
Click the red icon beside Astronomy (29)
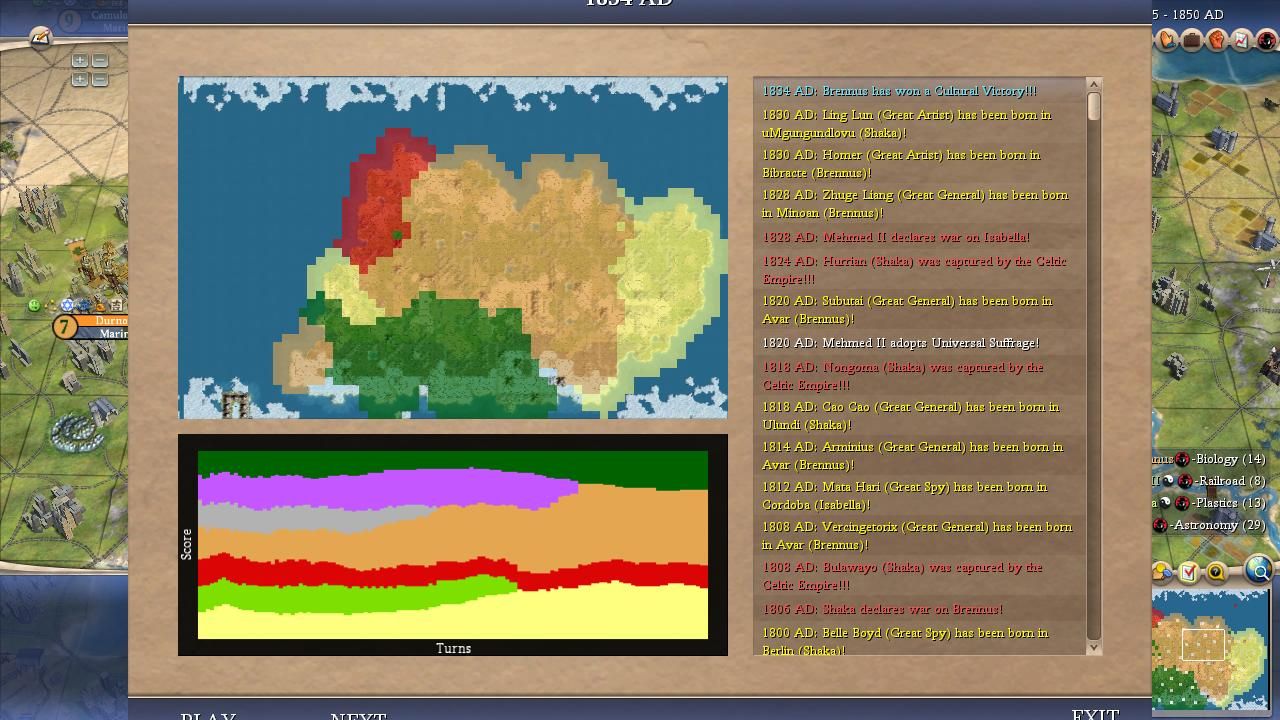click(x=1160, y=525)
